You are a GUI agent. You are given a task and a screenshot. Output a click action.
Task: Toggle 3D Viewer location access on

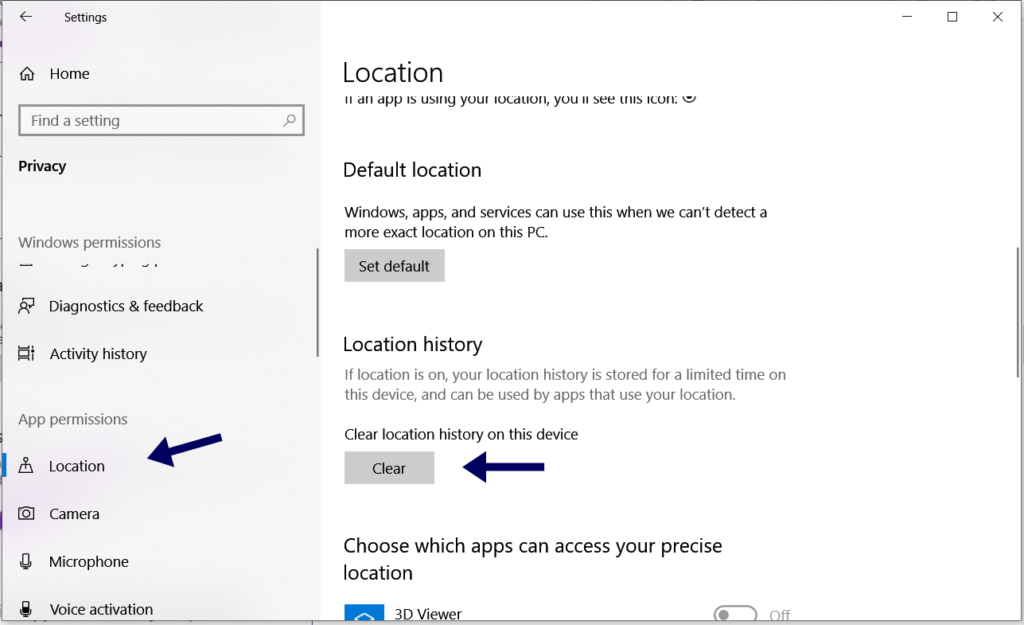735,613
